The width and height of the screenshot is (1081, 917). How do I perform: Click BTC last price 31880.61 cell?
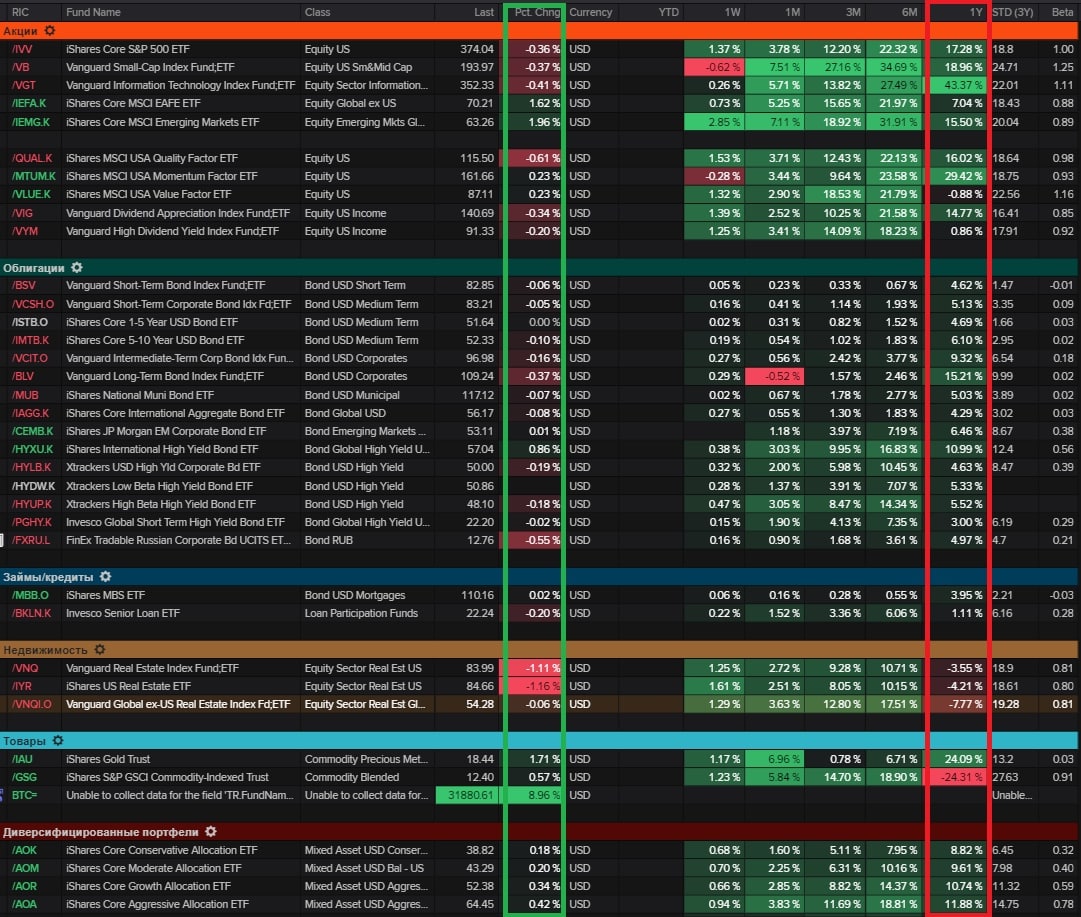tap(469, 795)
